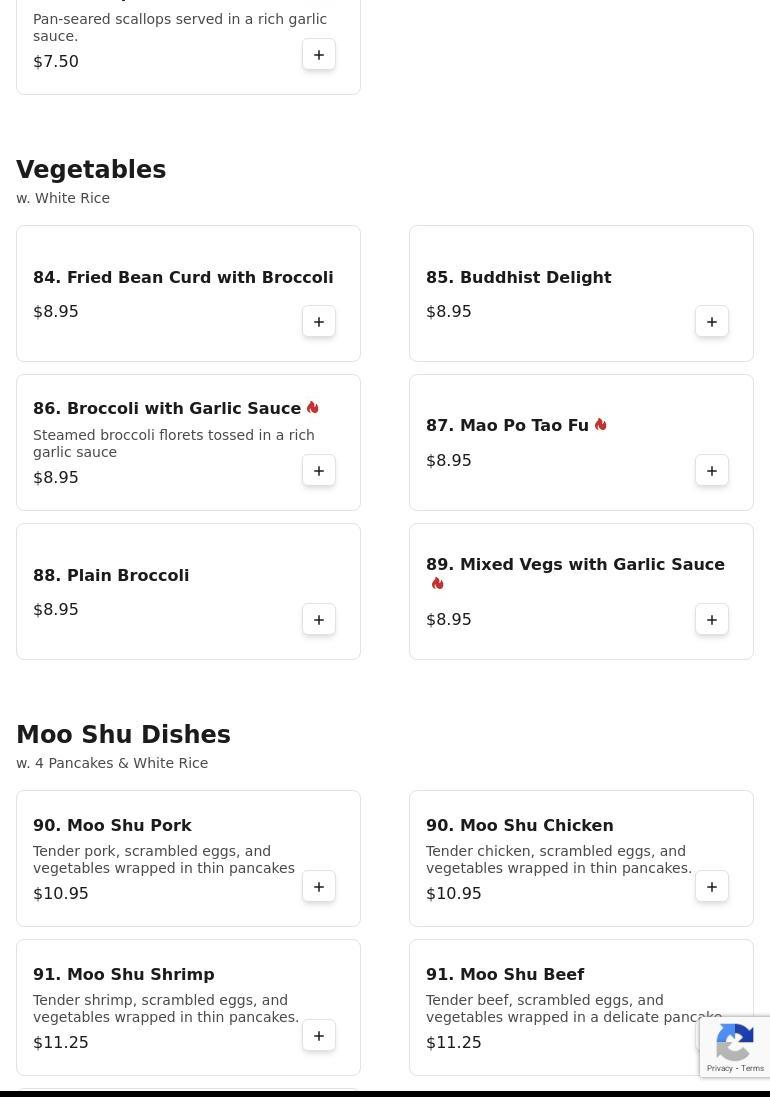Select the 91. Moo Shu Beef card title

505,974
